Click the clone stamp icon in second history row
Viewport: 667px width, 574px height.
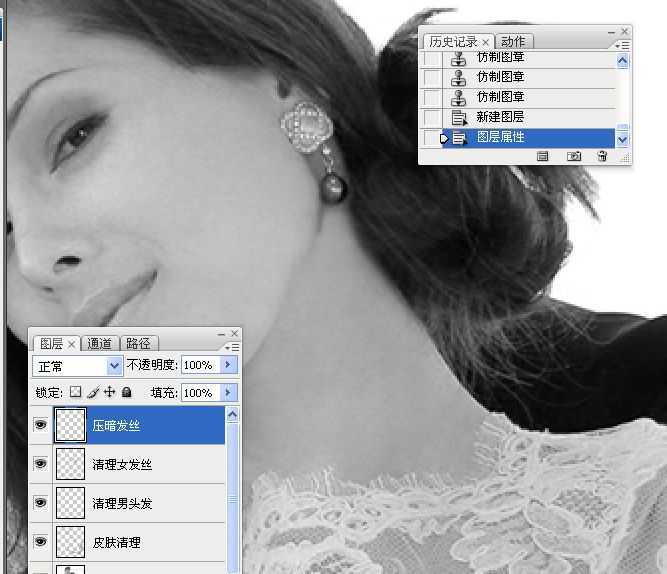coord(458,78)
